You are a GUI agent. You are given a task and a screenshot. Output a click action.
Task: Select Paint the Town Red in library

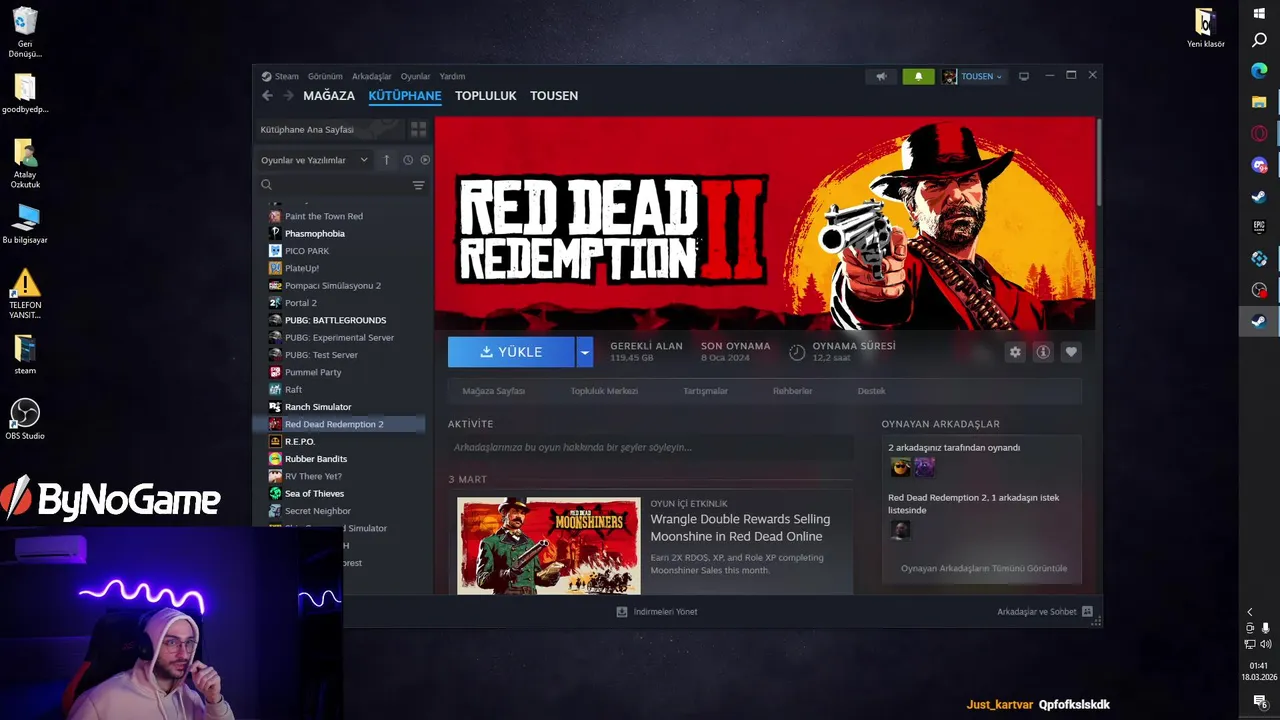click(x=339, y=216)
